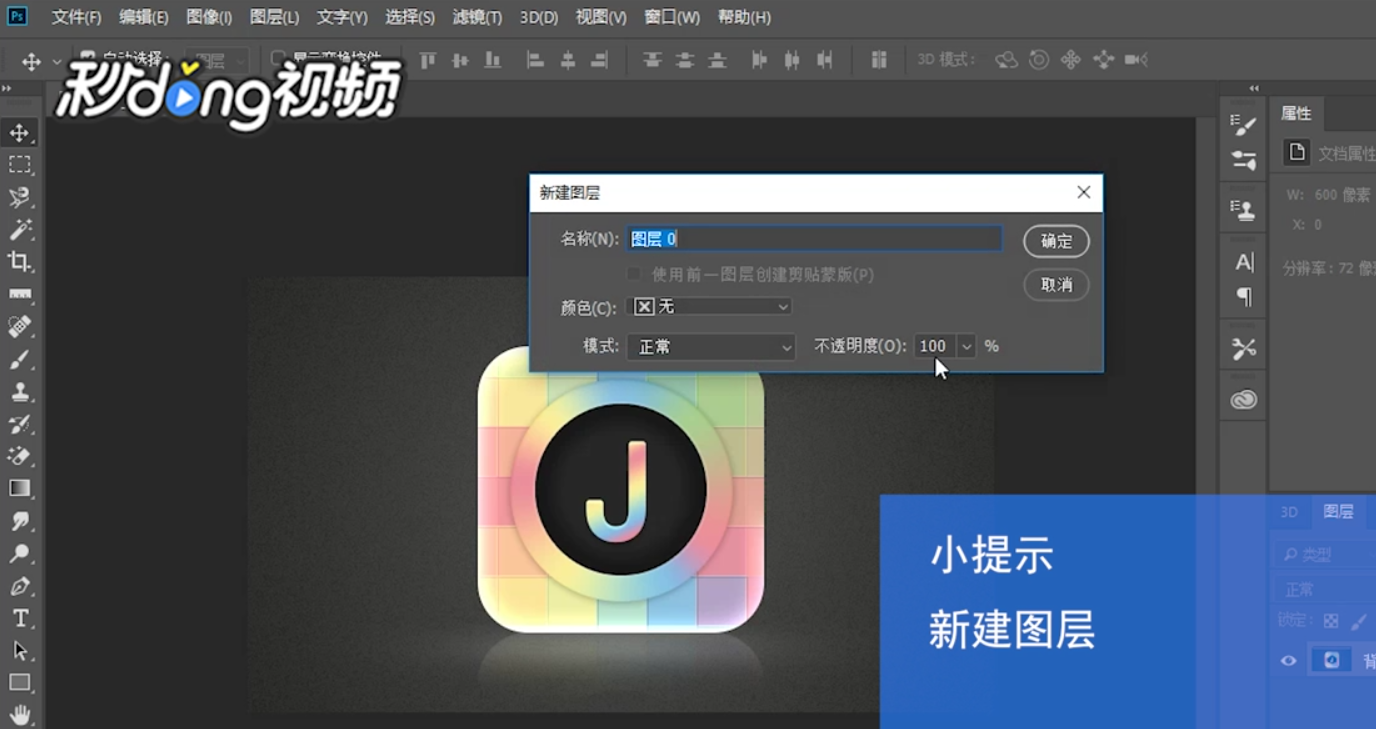Image resolution: width=1376 pixels, height=729 pixels.
Task: Select the Clone Stamp tool
Action: 20,391
